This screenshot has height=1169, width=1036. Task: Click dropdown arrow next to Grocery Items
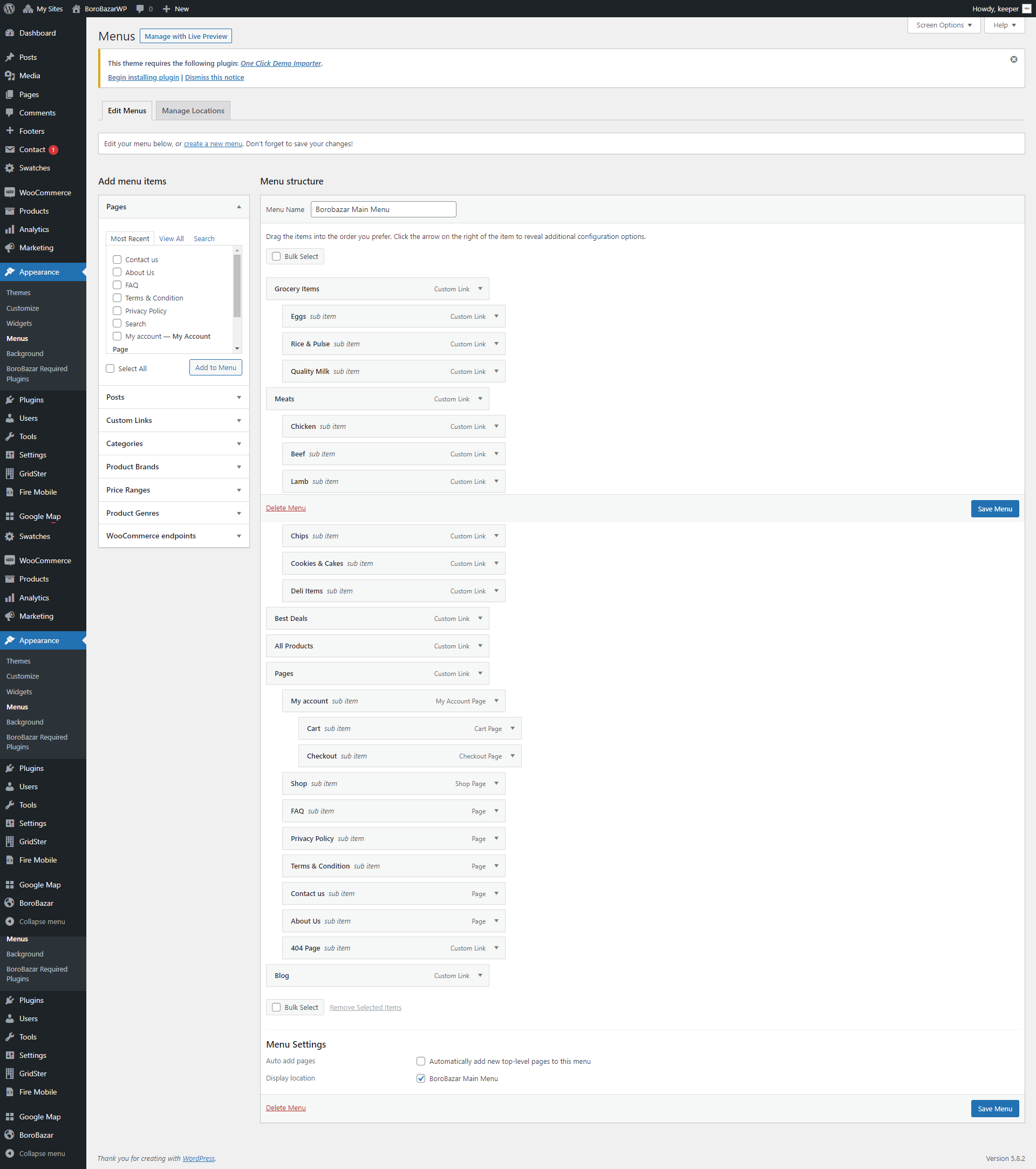[479, 289]
